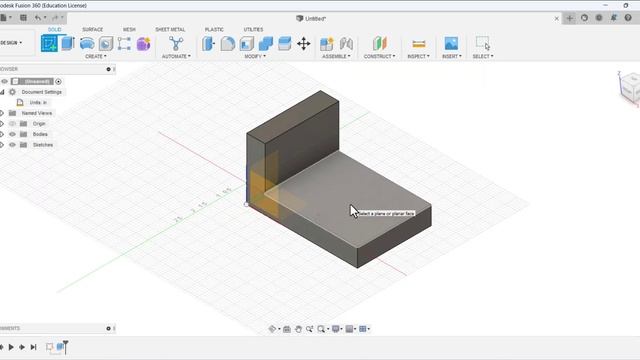Open the ASSEMBLE dropdown menu

[336, 56]
